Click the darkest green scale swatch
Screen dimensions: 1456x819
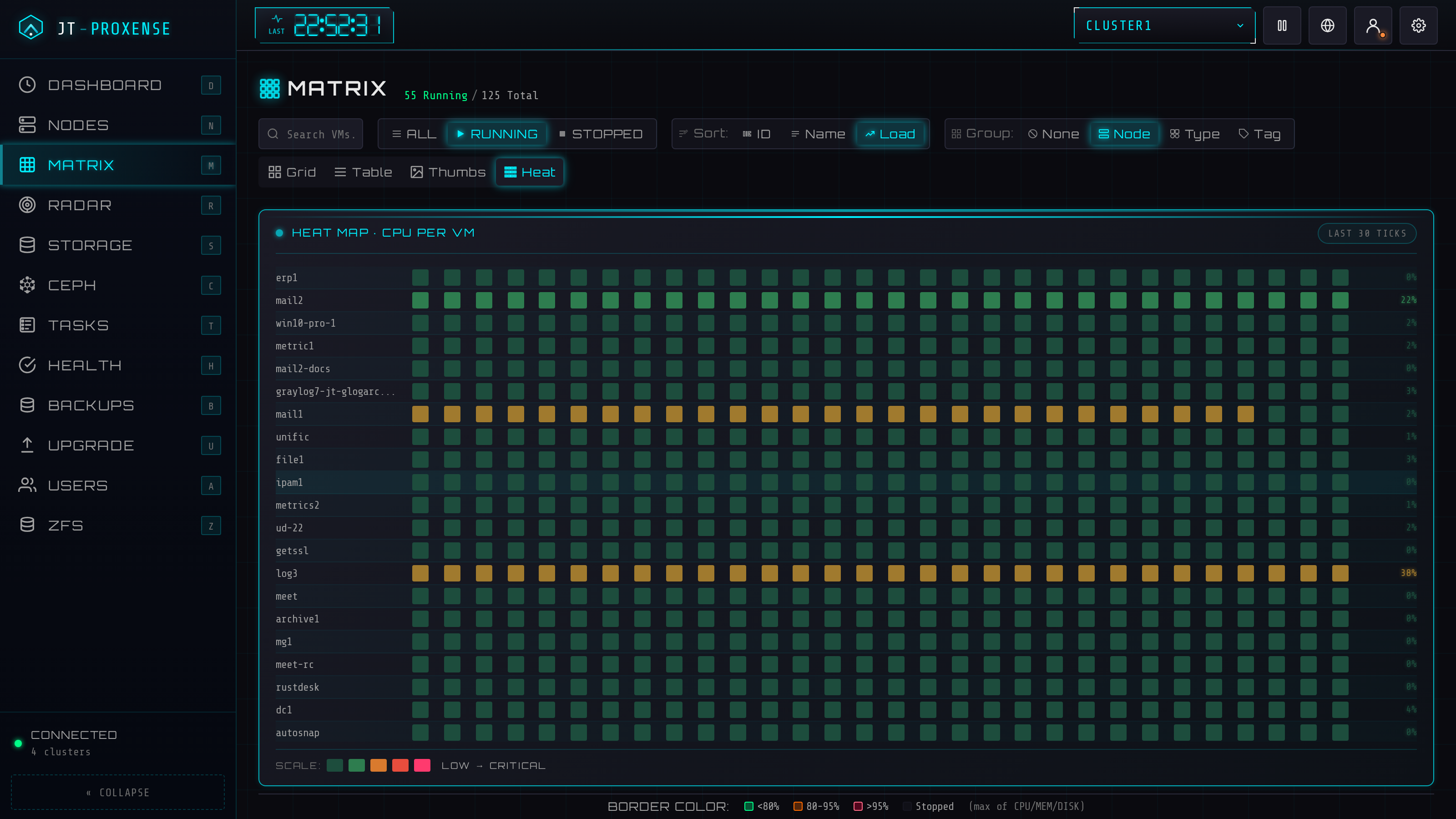point(335,765)
